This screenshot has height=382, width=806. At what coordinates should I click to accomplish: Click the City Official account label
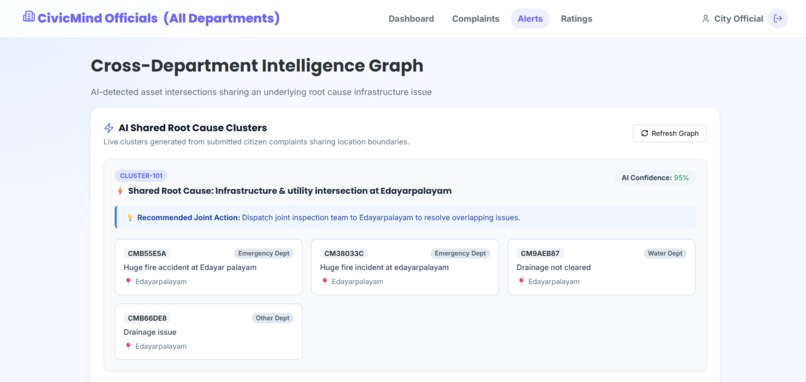pyautogui.click(x=739, y=19)
